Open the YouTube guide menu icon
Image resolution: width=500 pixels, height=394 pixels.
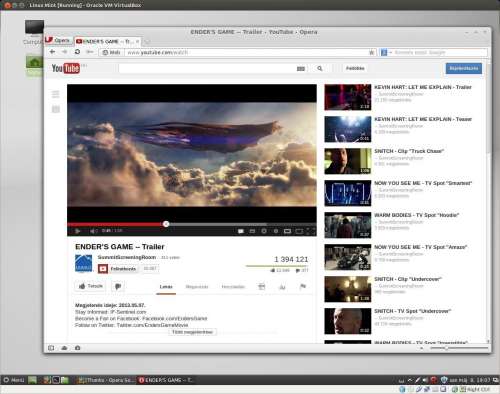click(56, 94)
